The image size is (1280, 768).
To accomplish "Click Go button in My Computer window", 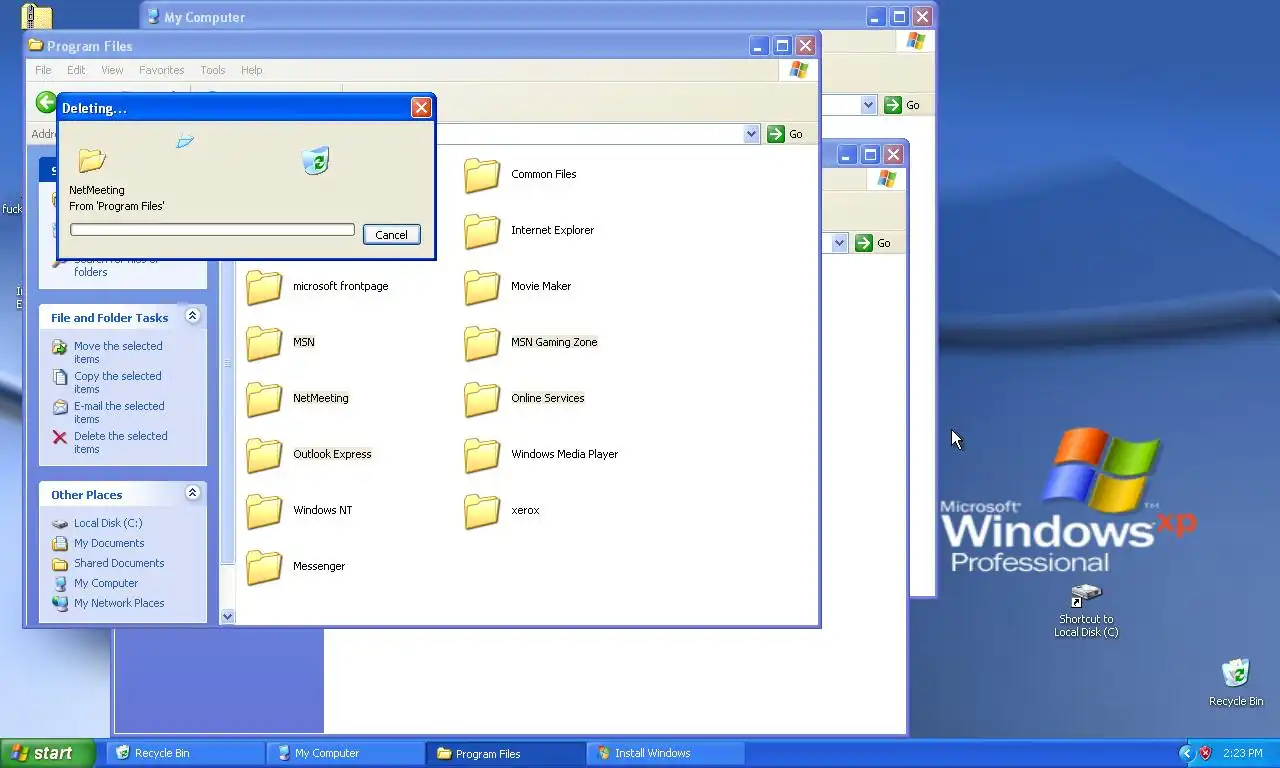I will pos(903,105).
